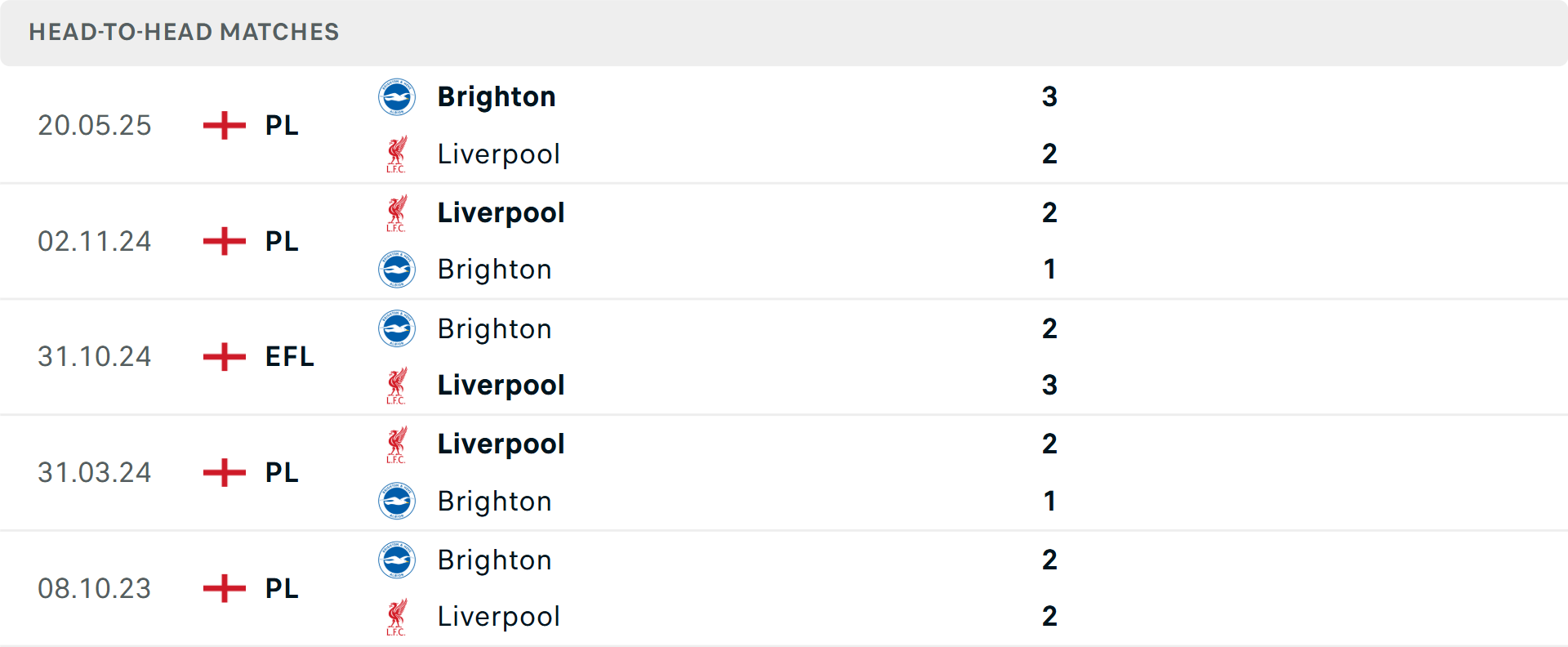Click the 31.10.24 match date

[x=95, y=357]
